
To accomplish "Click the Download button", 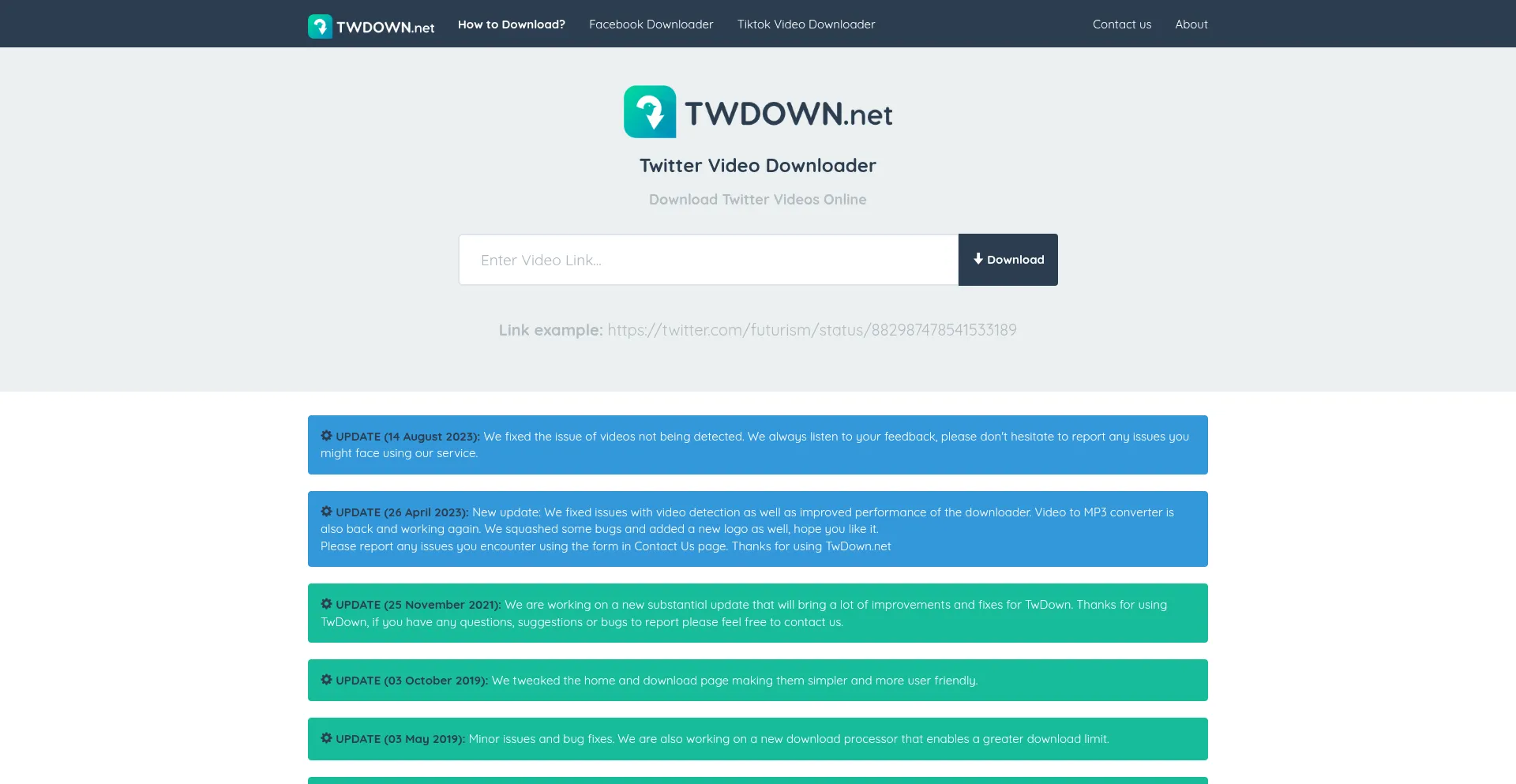I will [1008, 260].
